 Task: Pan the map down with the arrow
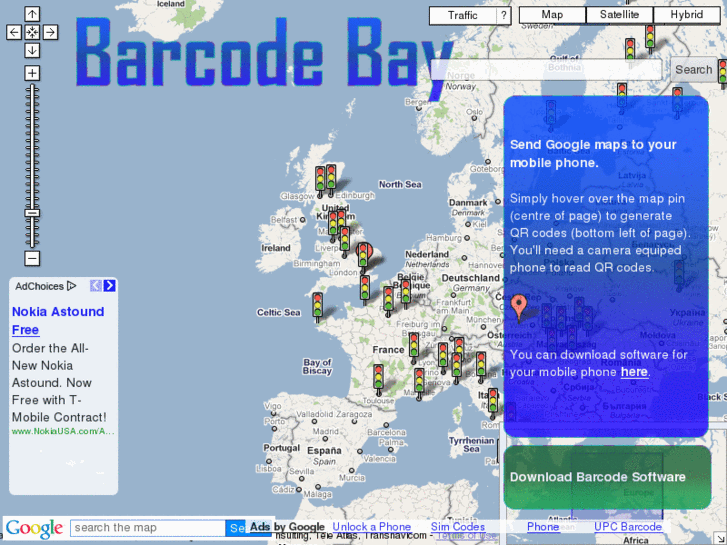point(32,50)
